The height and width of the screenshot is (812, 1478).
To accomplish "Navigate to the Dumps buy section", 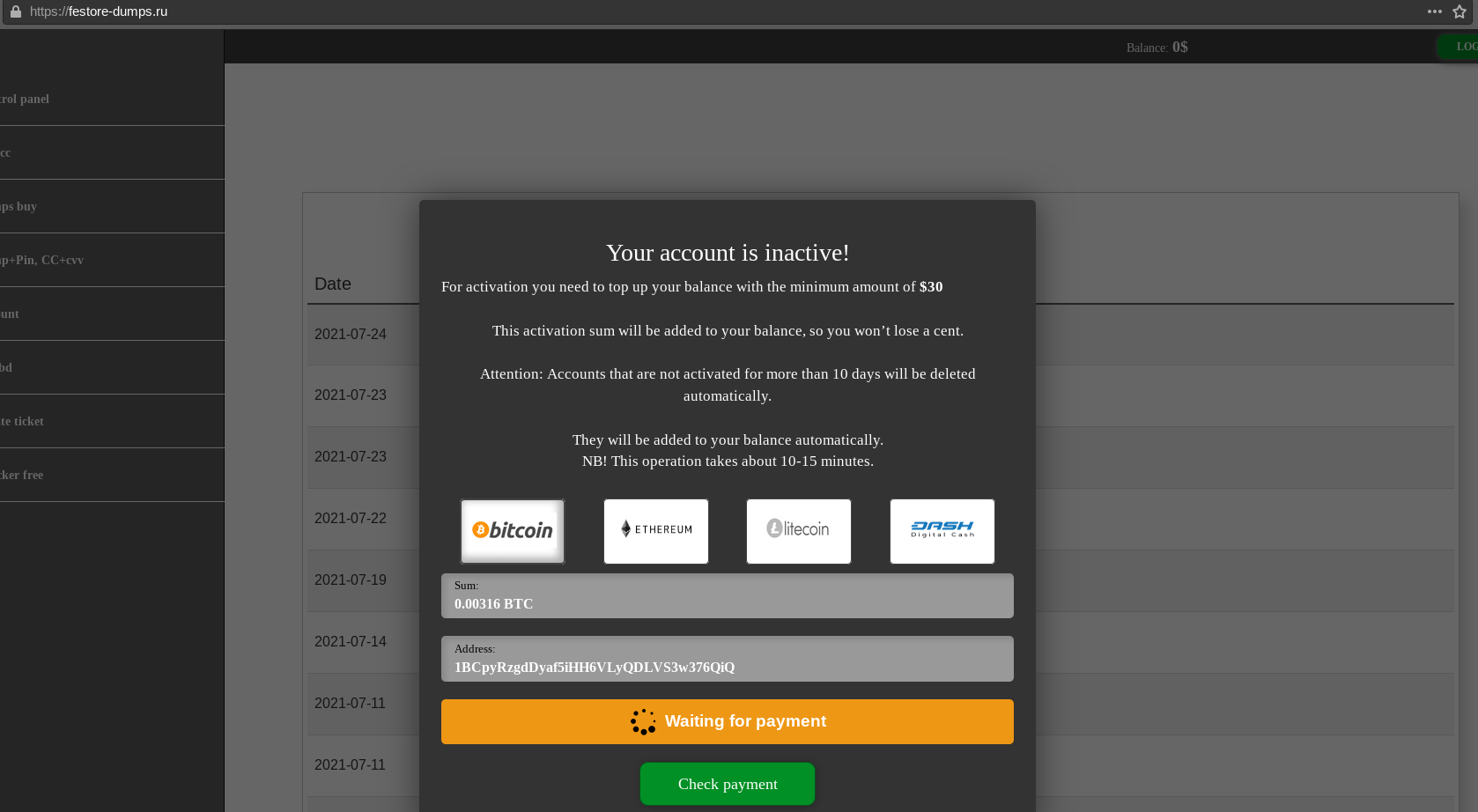I will (x=53, y=206).
